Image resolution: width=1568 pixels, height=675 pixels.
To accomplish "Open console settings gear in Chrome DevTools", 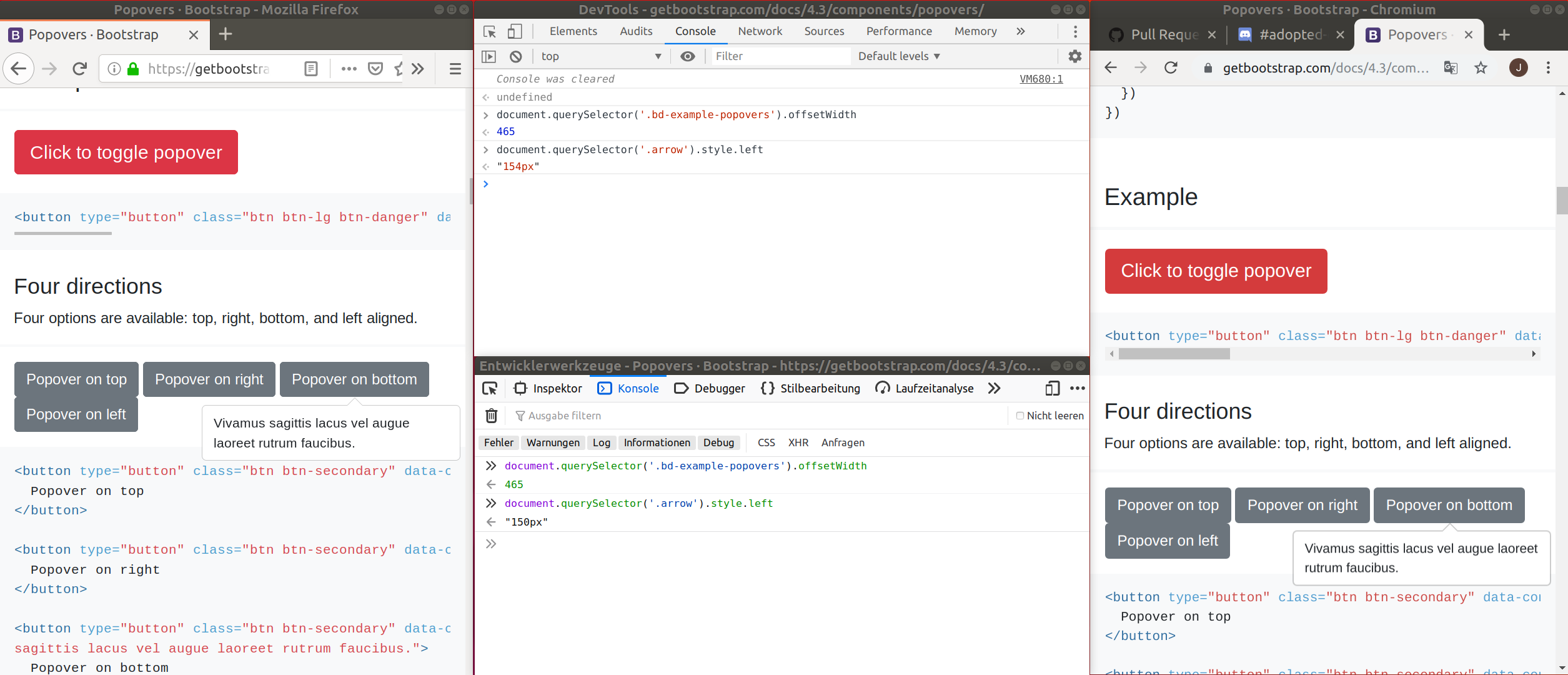I will pos(1074,56).
